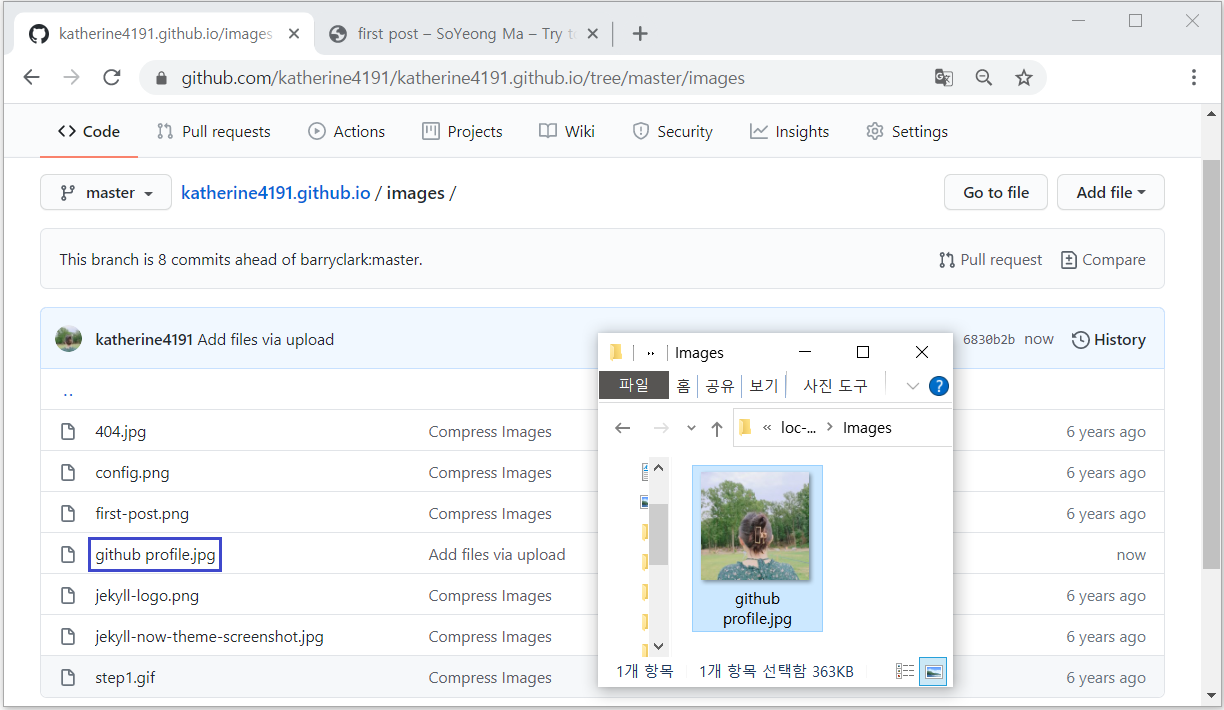Open the 보기 ribbon tab

[x=764, y=385]
